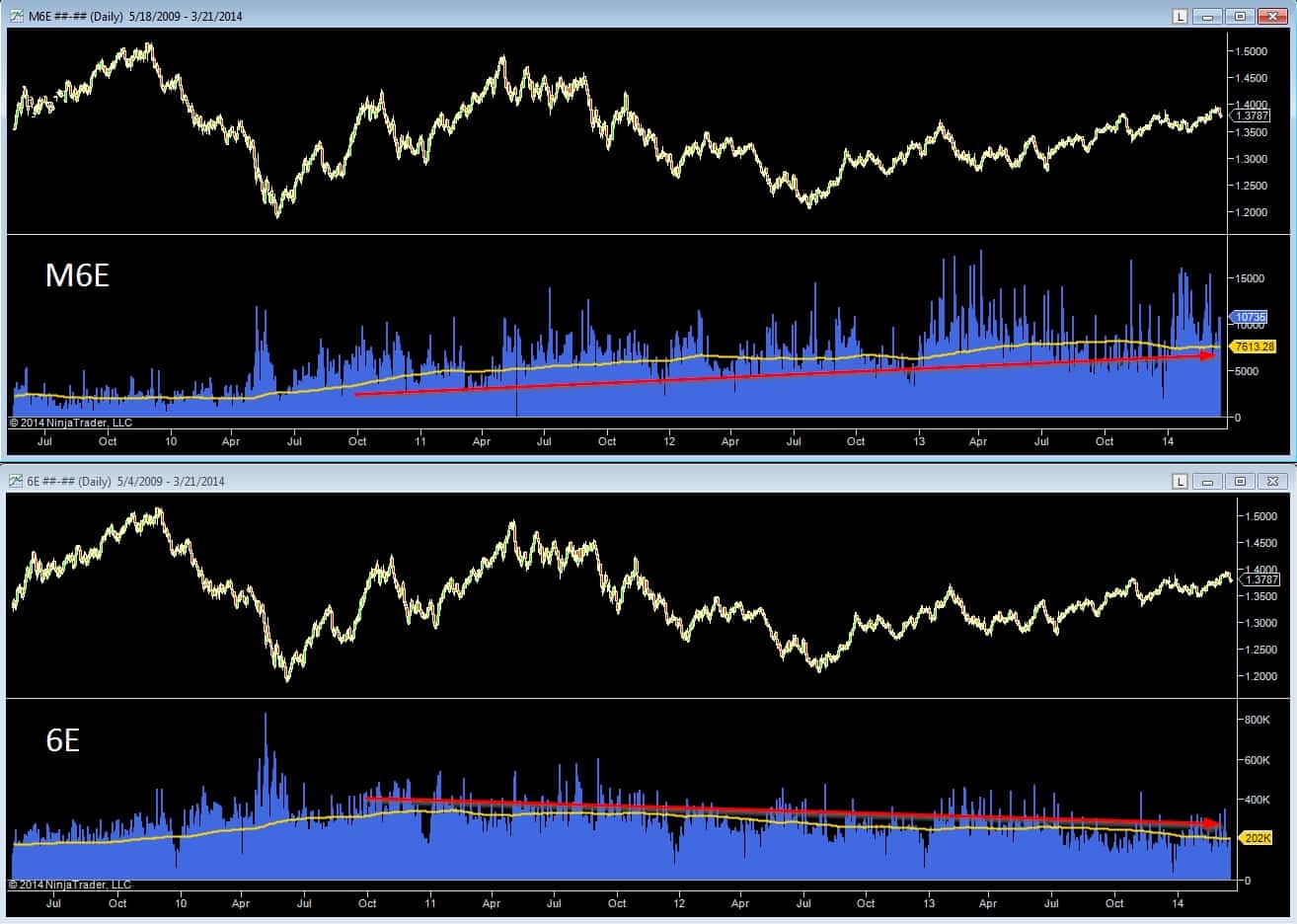1297x924 pixels.
Task: Toggle the L link button in the 6E window
Action: coord(1180,481)
